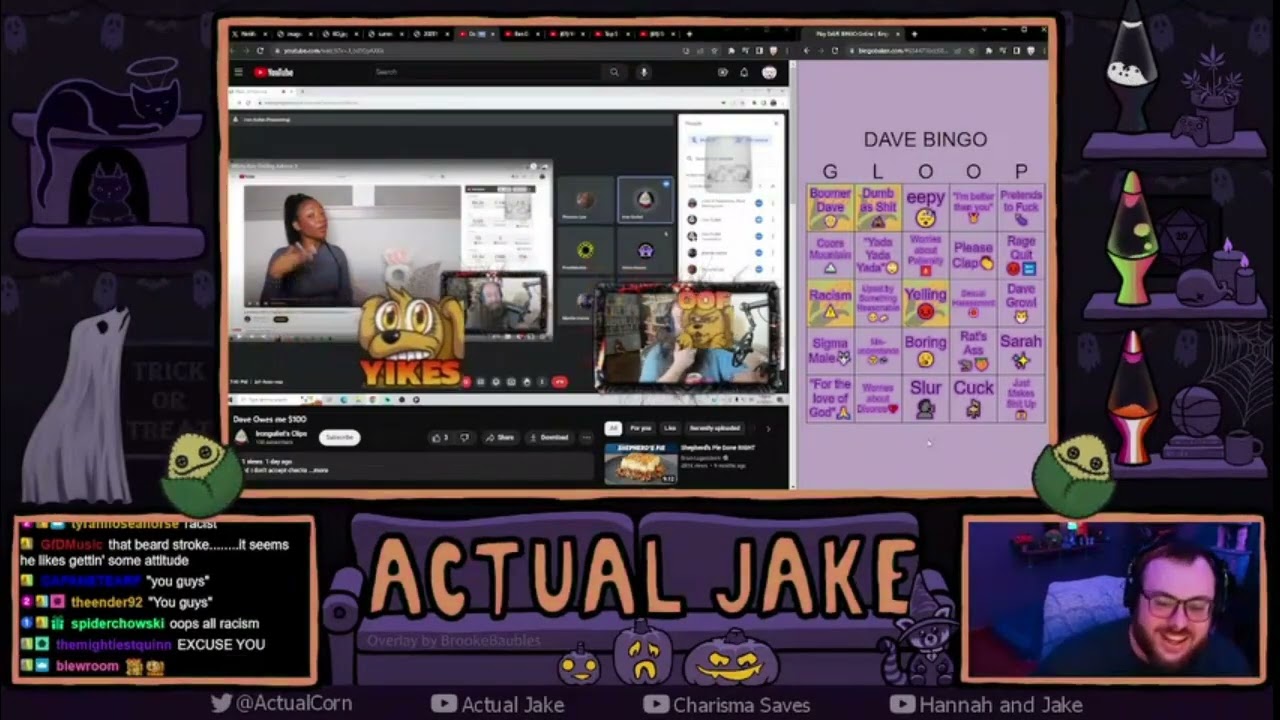
Task: Click the DAVE BINGO card title
Action: point(925,140)
